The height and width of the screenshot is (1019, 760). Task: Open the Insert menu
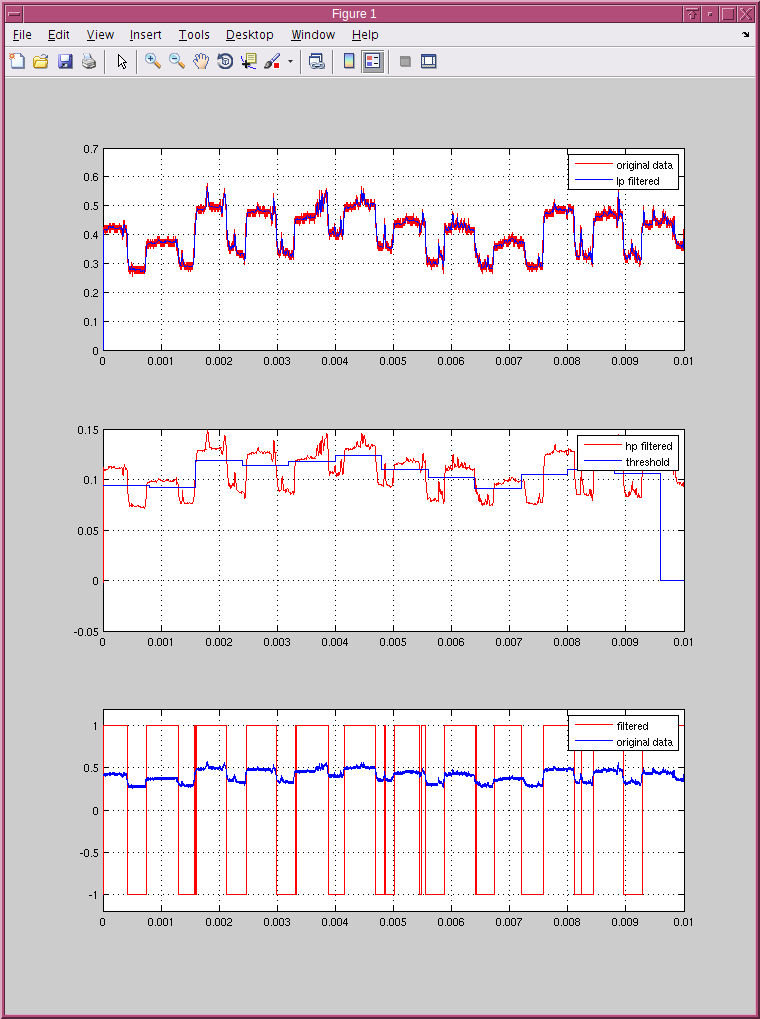coord(146,35)
